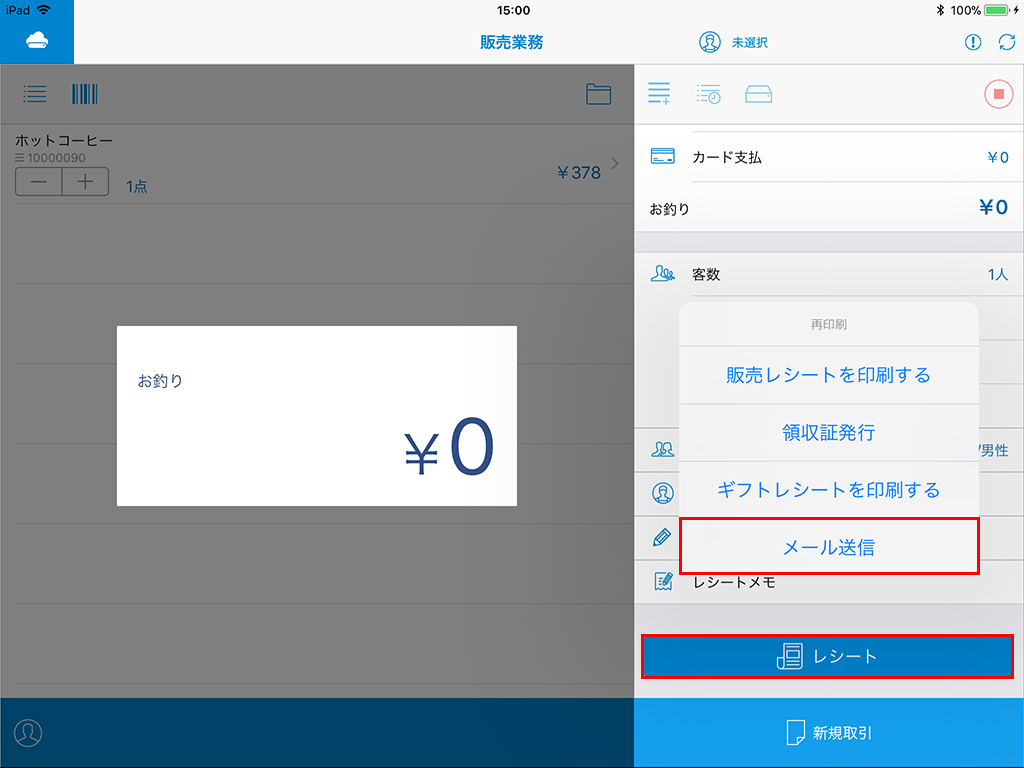Tap the レシートメモ label
Screen dimensions: 1024x768
(734, 582)
